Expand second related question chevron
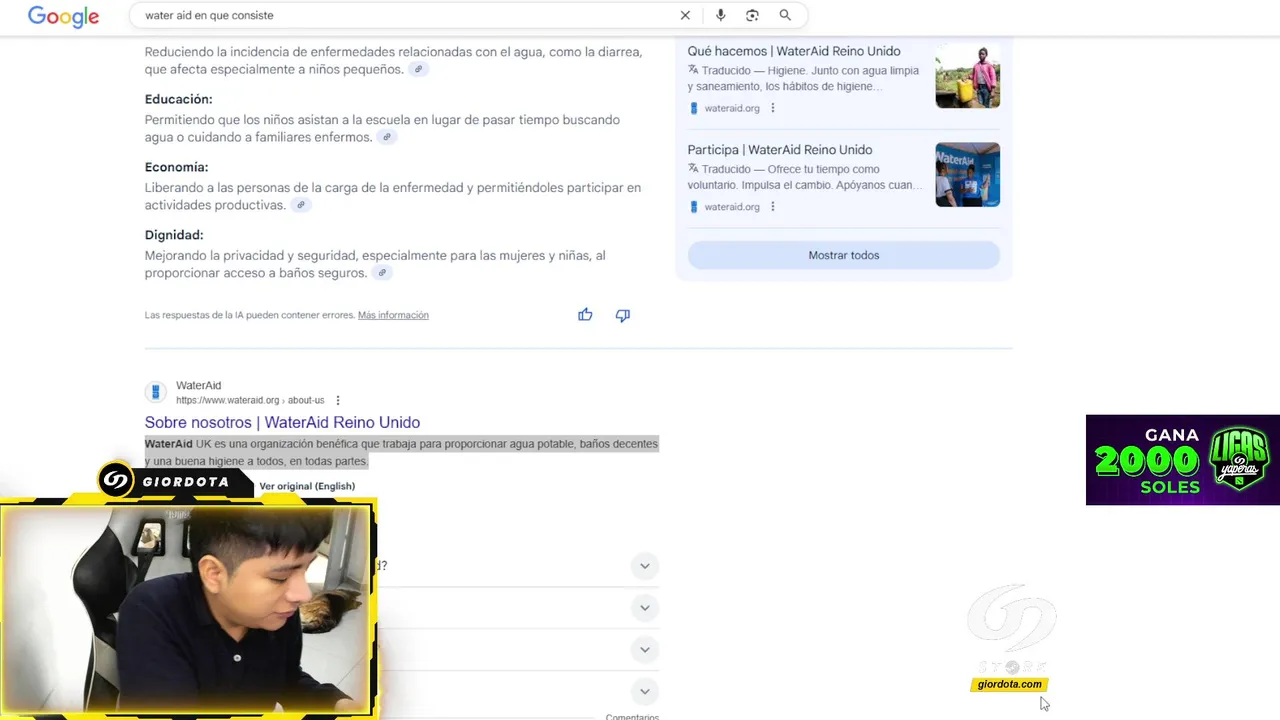The image size is (1280, 720). (x=645, y=608)
